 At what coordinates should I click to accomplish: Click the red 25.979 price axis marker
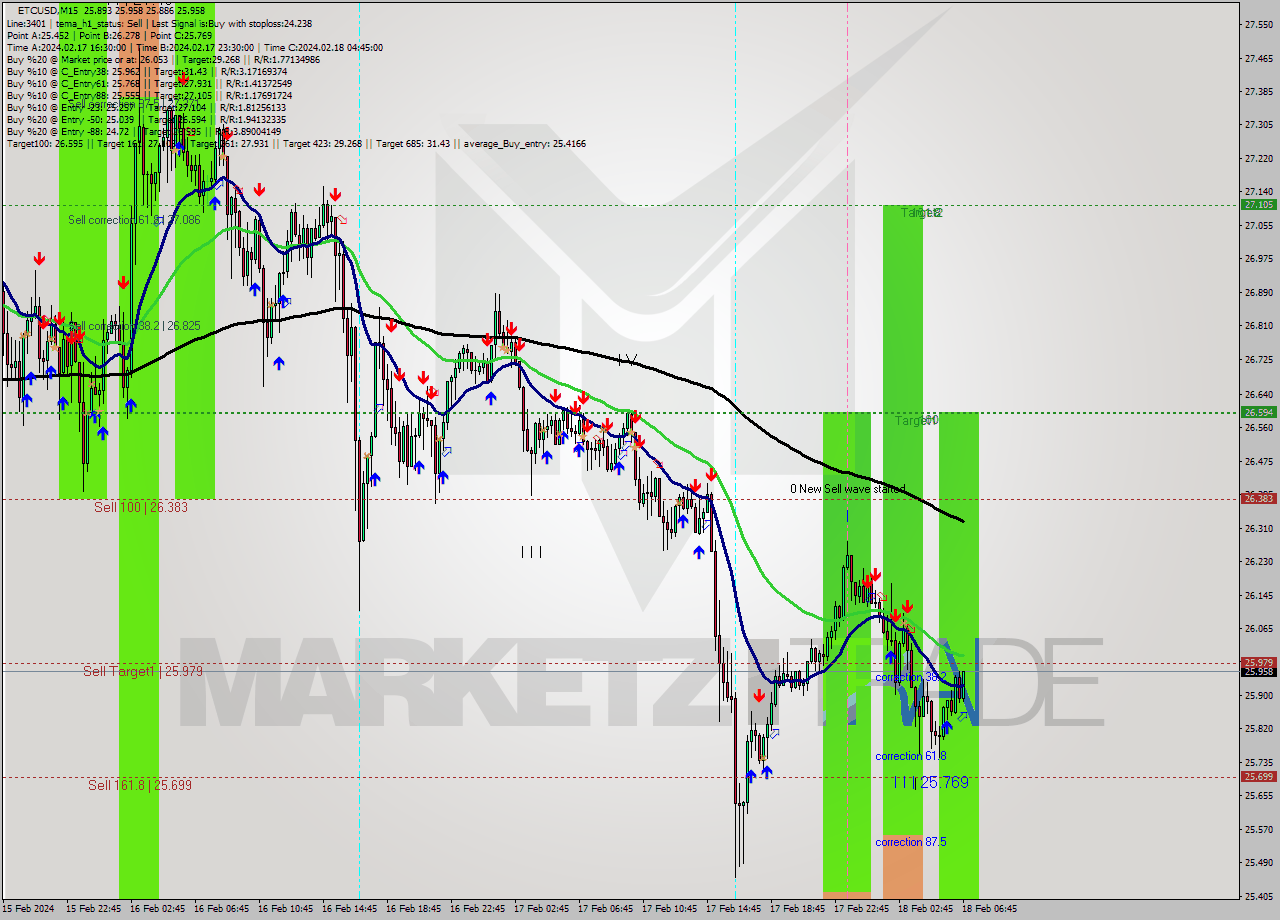(x=1258, y=662)
